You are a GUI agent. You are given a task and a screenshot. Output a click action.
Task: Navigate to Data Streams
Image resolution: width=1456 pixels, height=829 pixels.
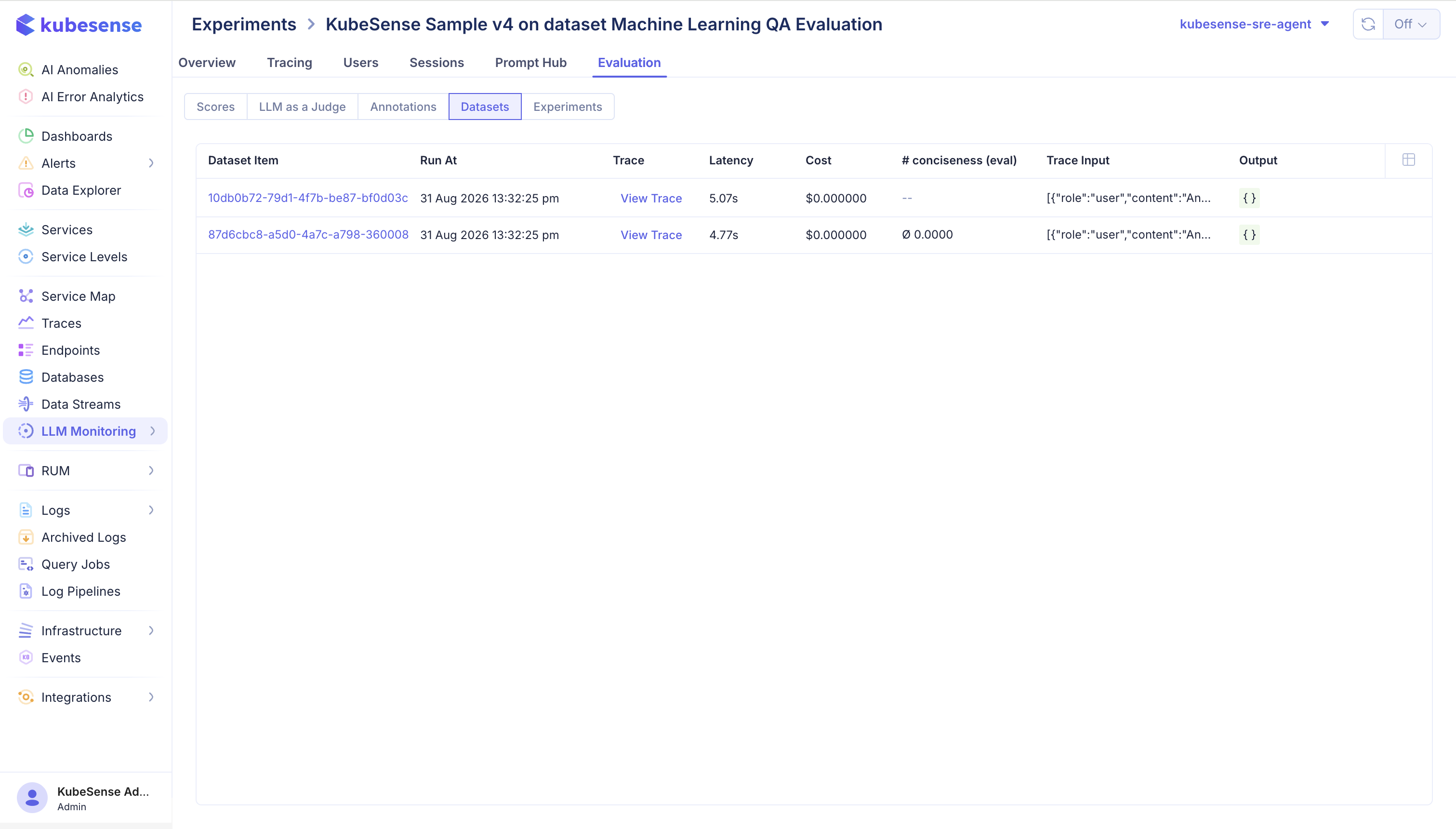(x=81, y=404)
